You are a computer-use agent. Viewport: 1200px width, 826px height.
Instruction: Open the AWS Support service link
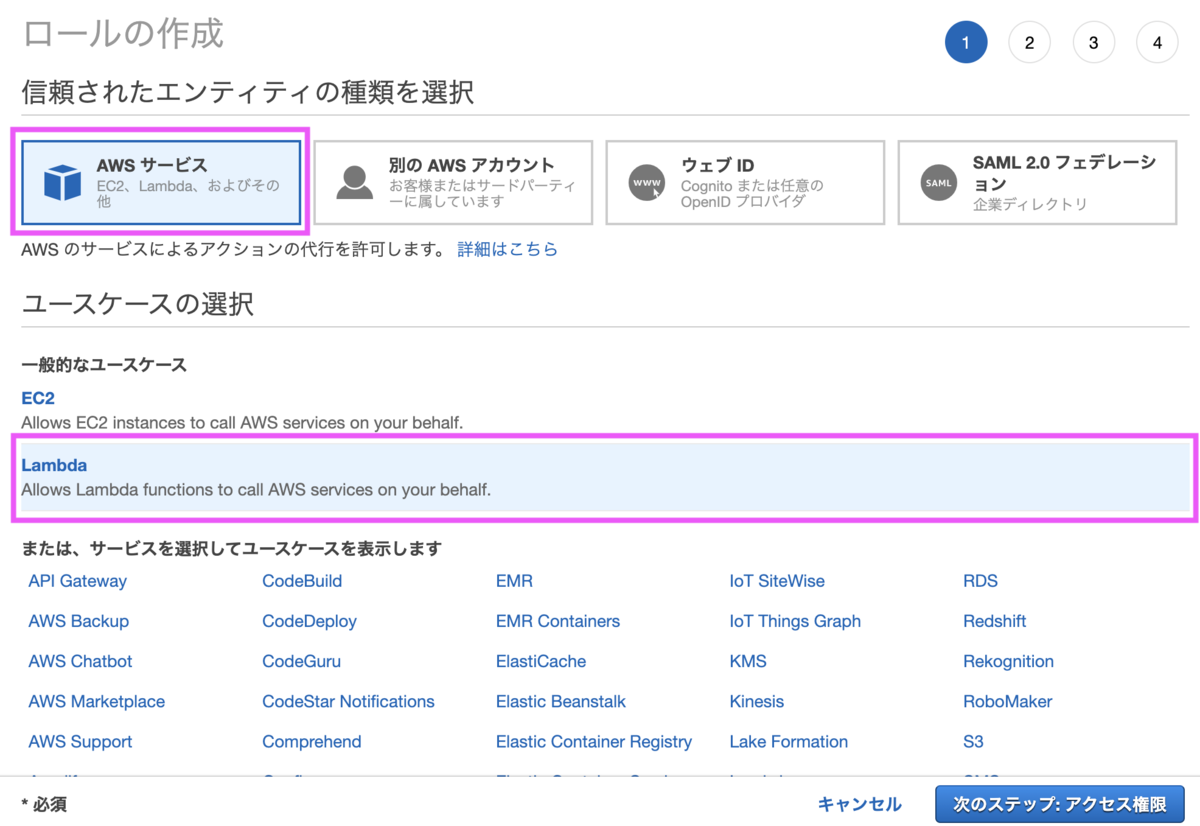click(x=80, y=741)
